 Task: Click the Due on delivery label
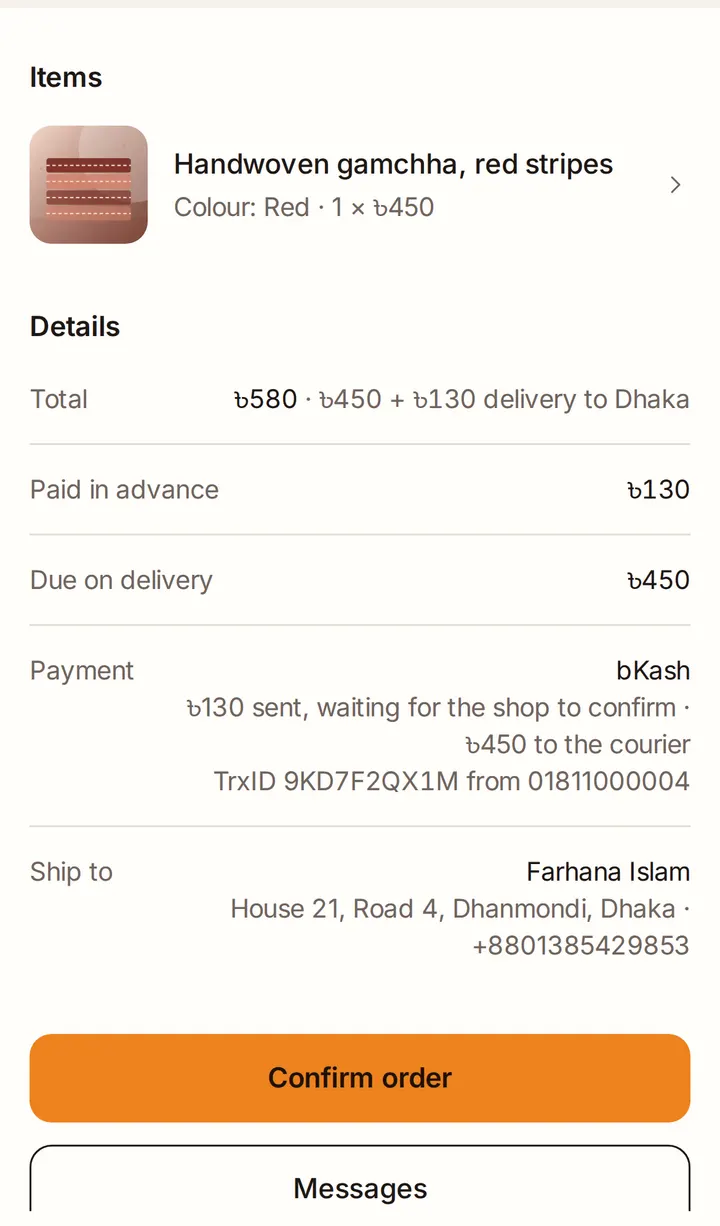[121, 581]
